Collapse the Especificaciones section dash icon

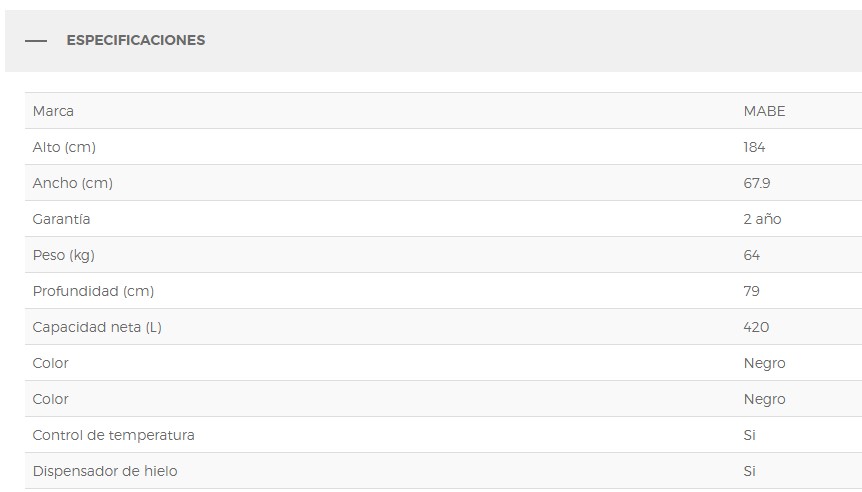click(36, 41)
